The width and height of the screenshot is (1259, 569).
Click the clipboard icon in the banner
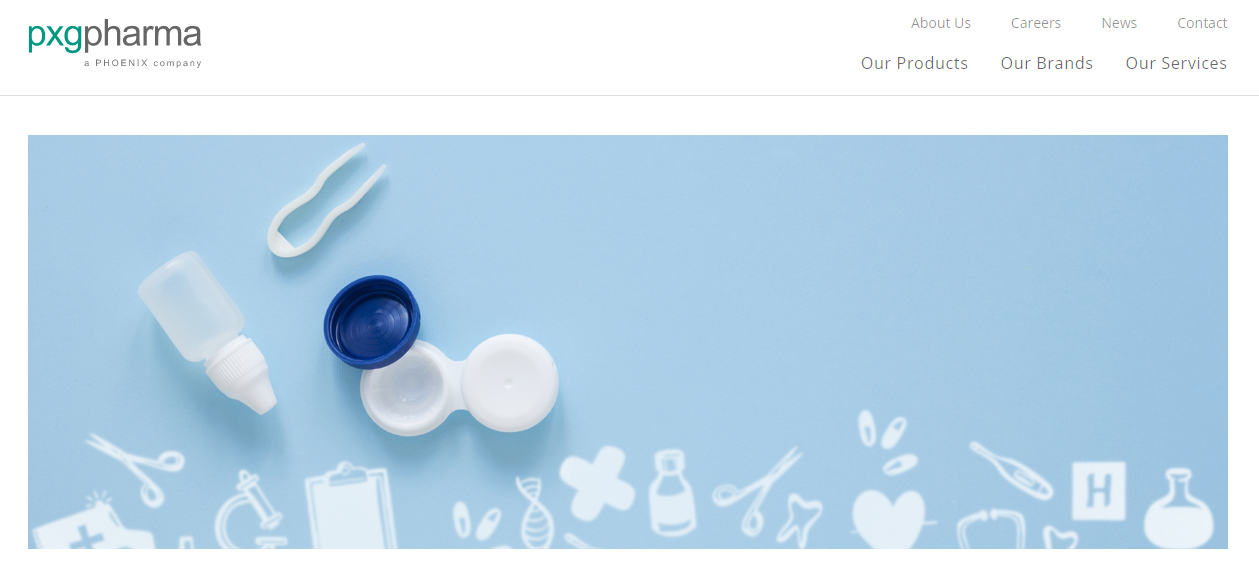tap(350, 506)
